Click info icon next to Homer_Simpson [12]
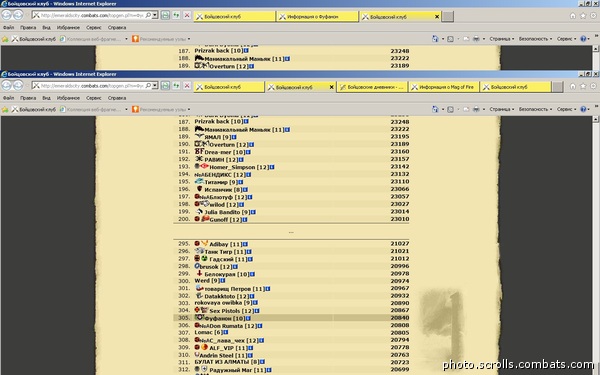 272,167
